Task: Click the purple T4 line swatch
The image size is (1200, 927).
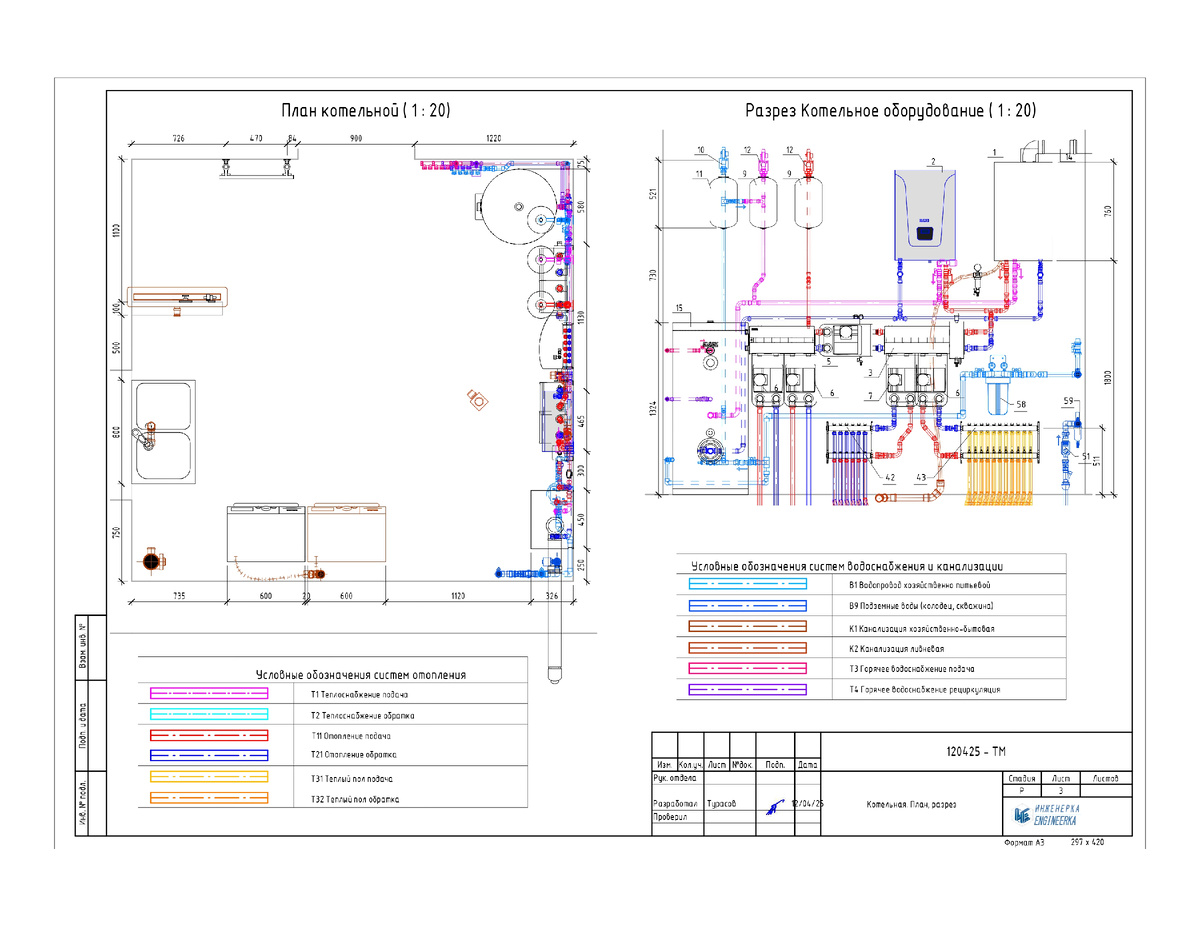Action: pyautogui.click(x=747, y=689)
